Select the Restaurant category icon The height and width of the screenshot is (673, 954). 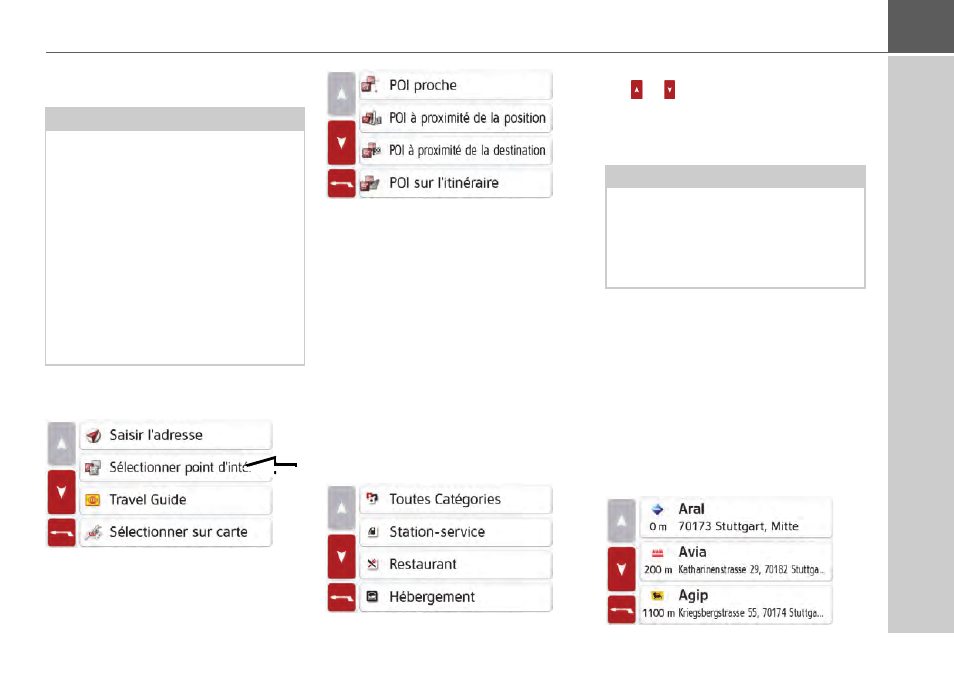coord(372,564)
